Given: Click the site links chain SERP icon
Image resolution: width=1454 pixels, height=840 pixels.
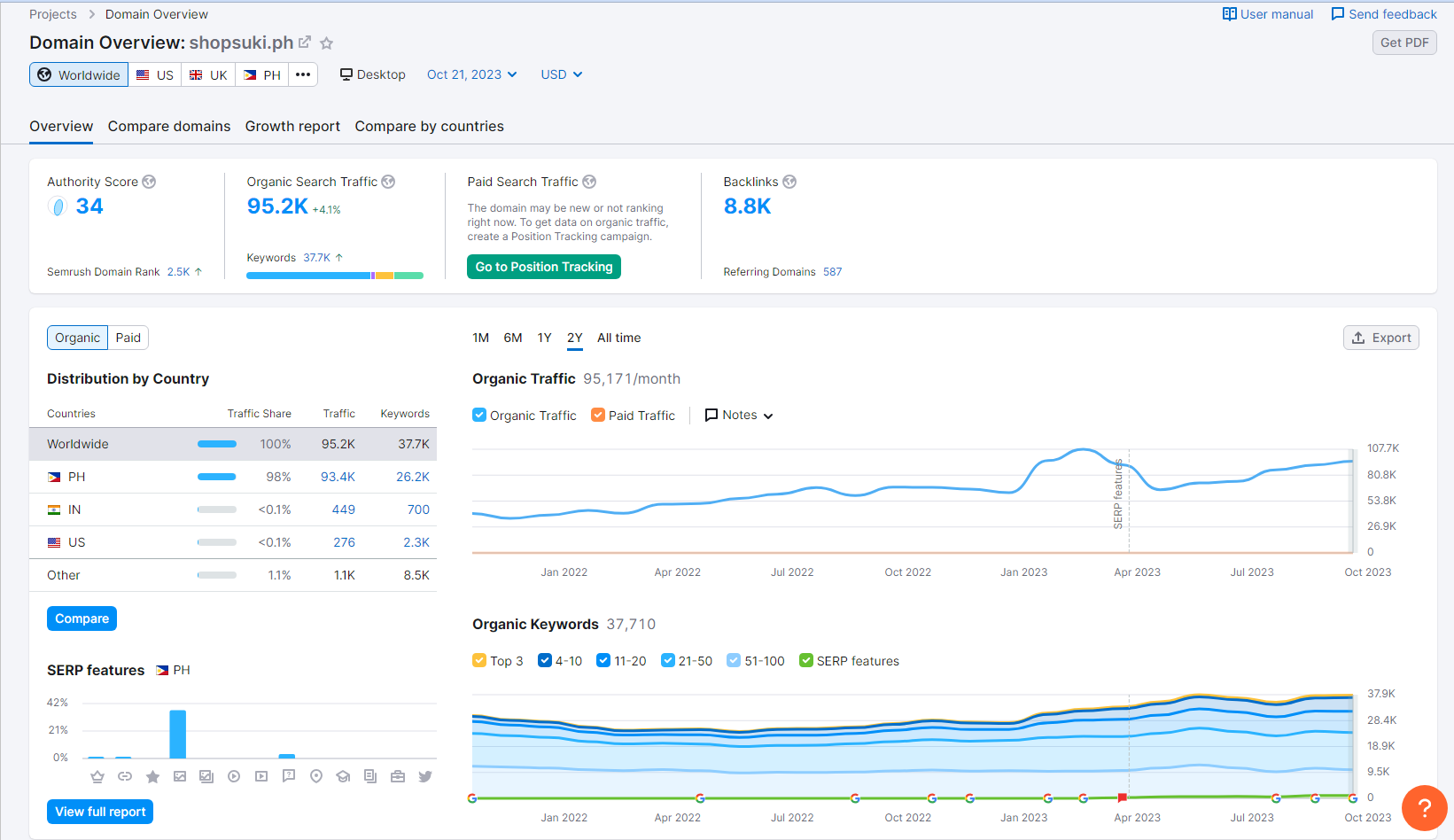Looking at the screenshot, I should tap(125, 776).
